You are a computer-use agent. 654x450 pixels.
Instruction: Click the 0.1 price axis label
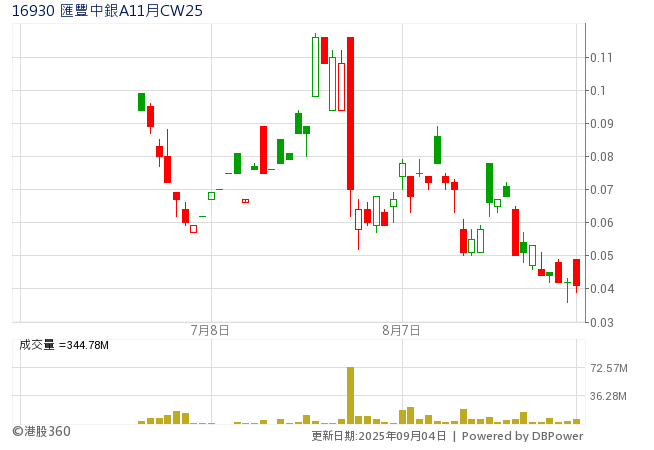tap(598, 91)
